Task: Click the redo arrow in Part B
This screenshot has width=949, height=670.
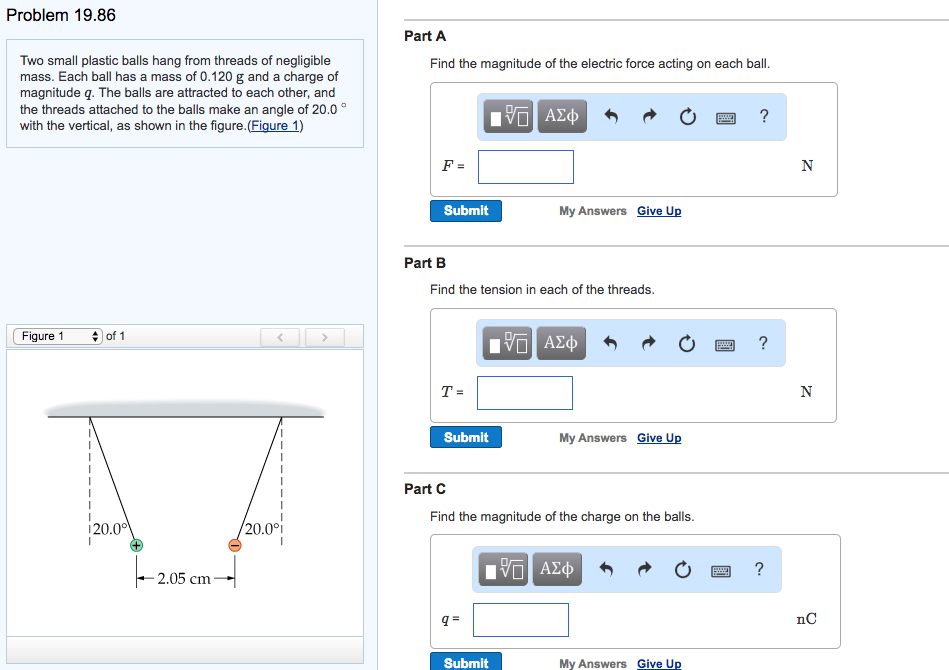Action: pos(648,344)
